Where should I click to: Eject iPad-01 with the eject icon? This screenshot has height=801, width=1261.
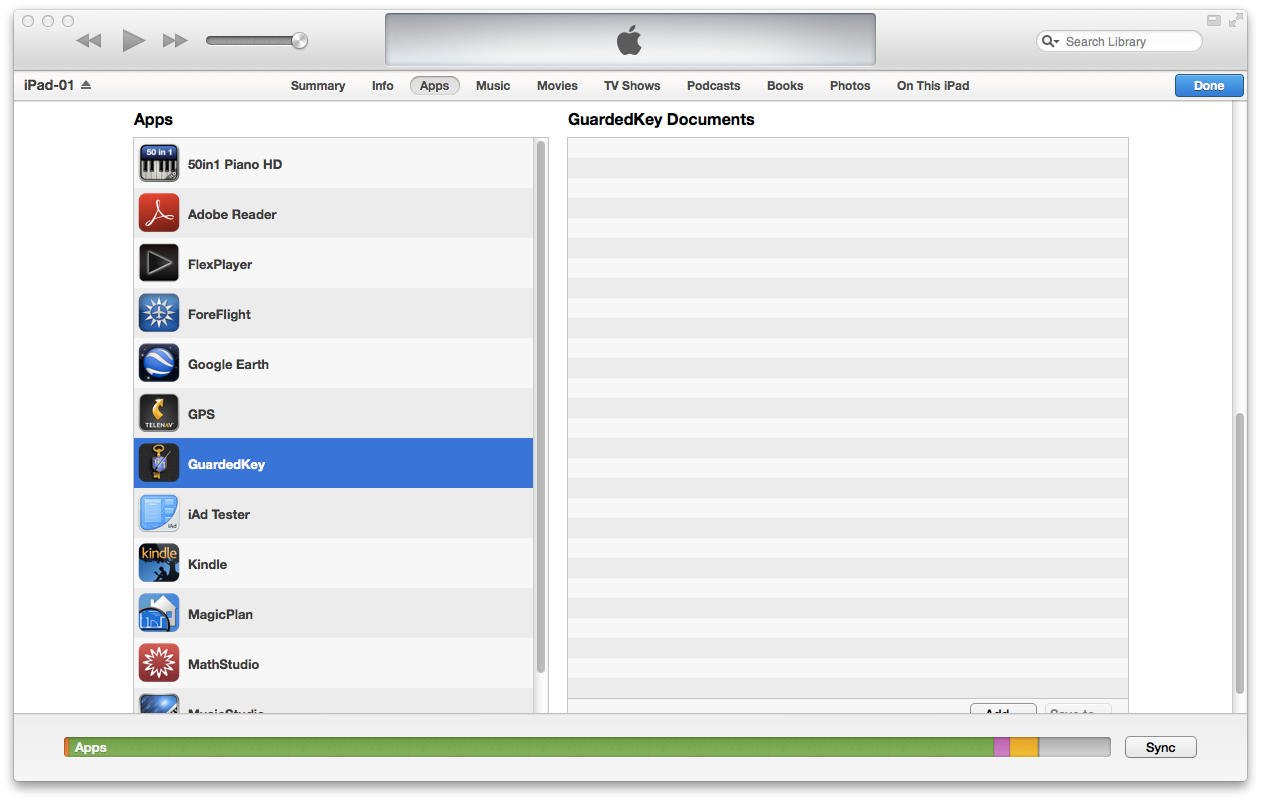coord(86,85)
